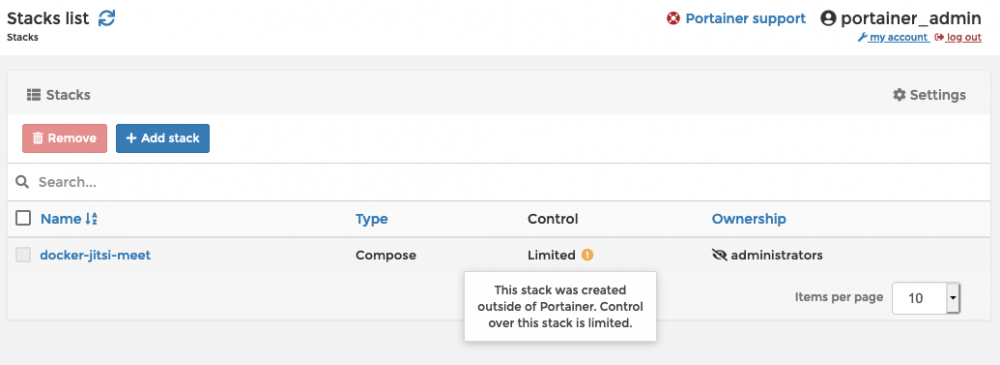The width and height of the screenshot is (1000, 365).
Task: Click the Stacks list page title
Action: 48,18
